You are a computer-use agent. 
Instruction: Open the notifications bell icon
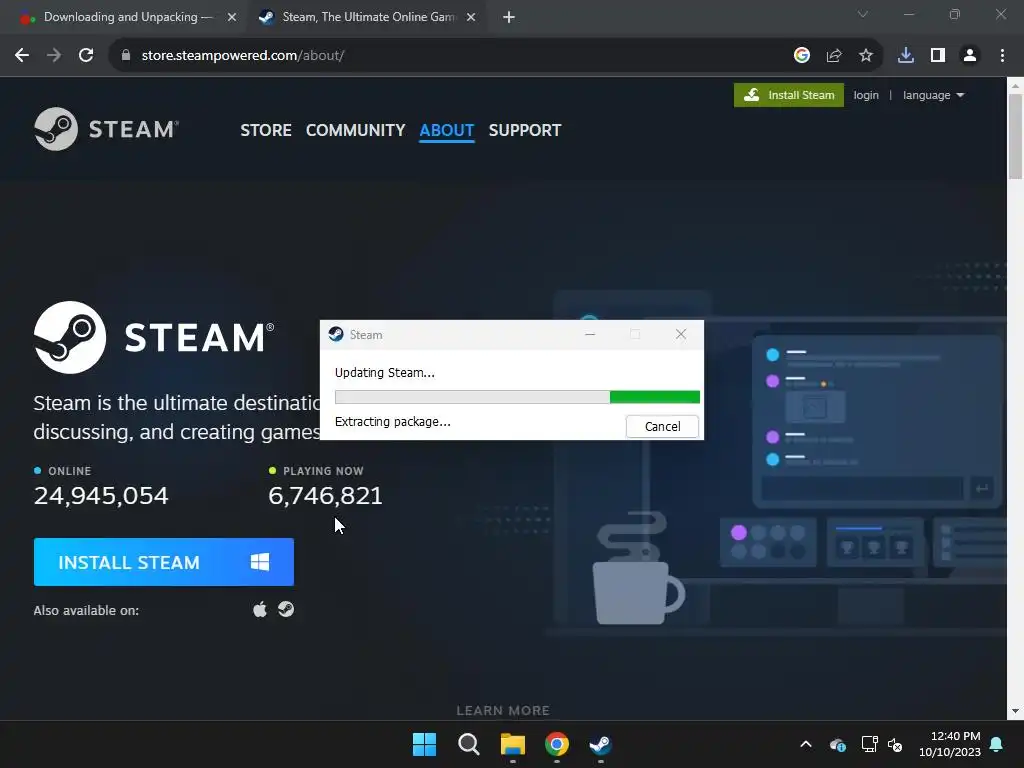pyautogui.click(x=997, y=744)
